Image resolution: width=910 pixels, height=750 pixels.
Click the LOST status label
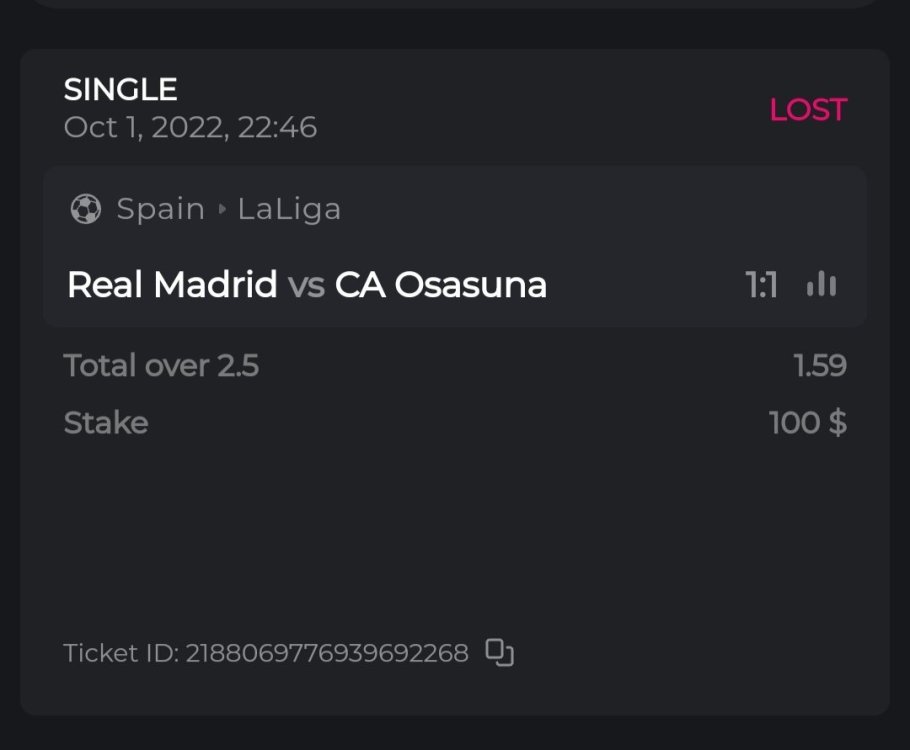808,110
